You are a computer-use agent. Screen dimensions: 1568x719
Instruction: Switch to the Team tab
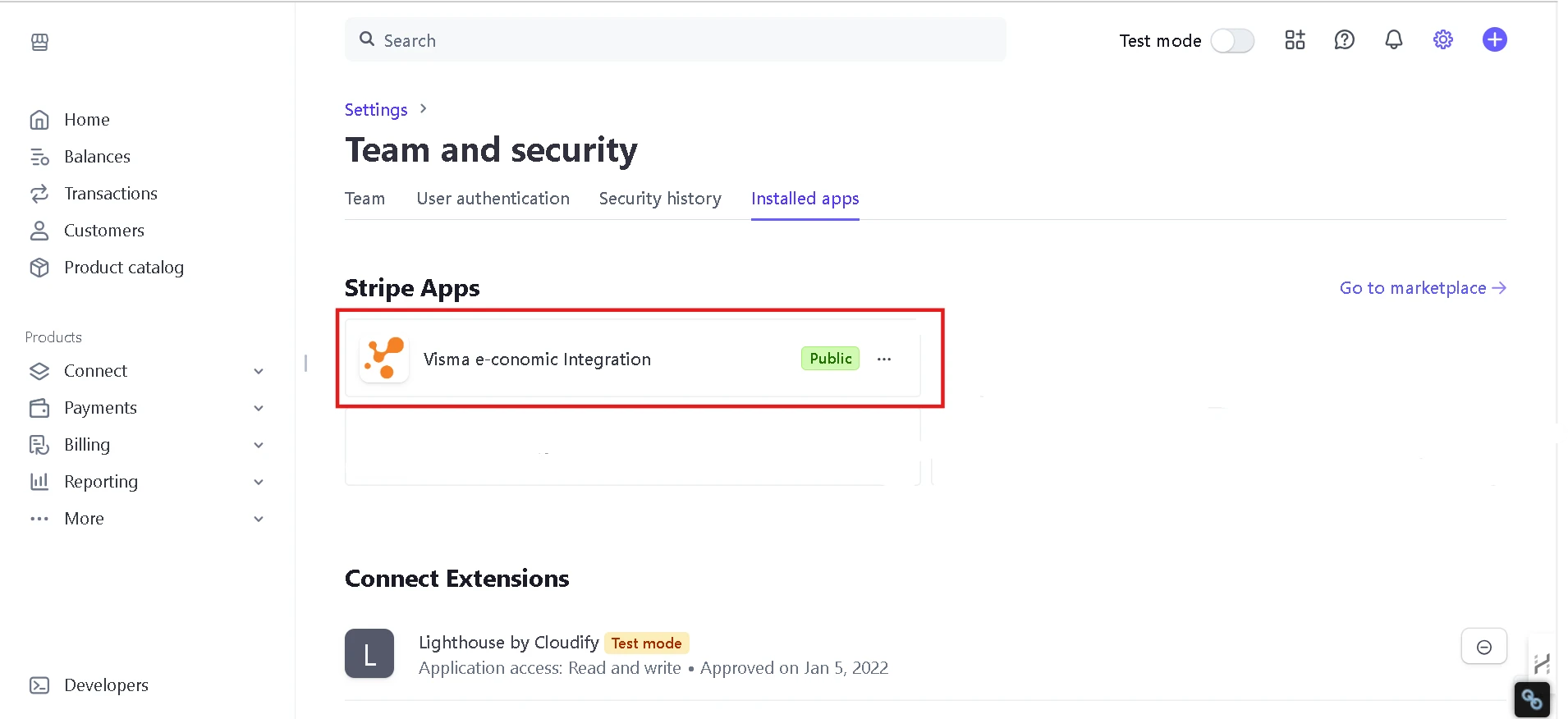pos(364,199)
